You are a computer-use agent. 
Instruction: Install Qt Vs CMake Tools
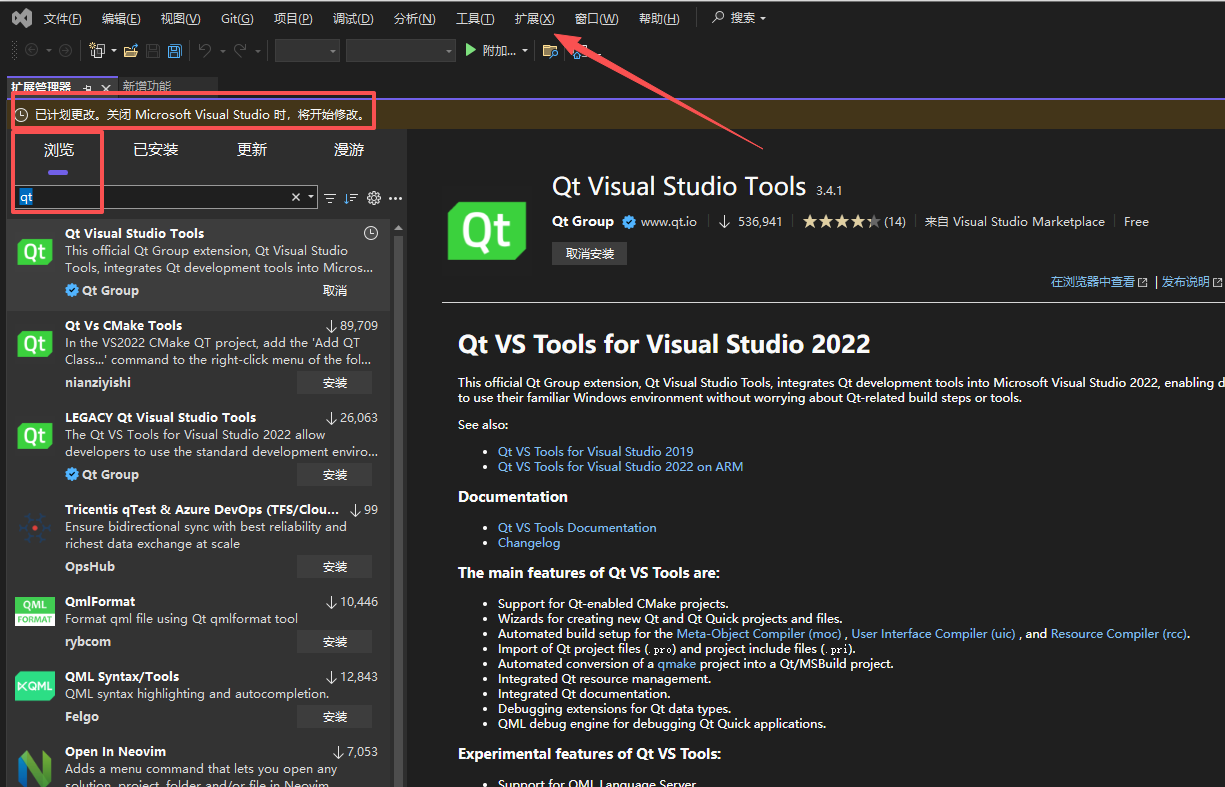(x=335, y=383)
